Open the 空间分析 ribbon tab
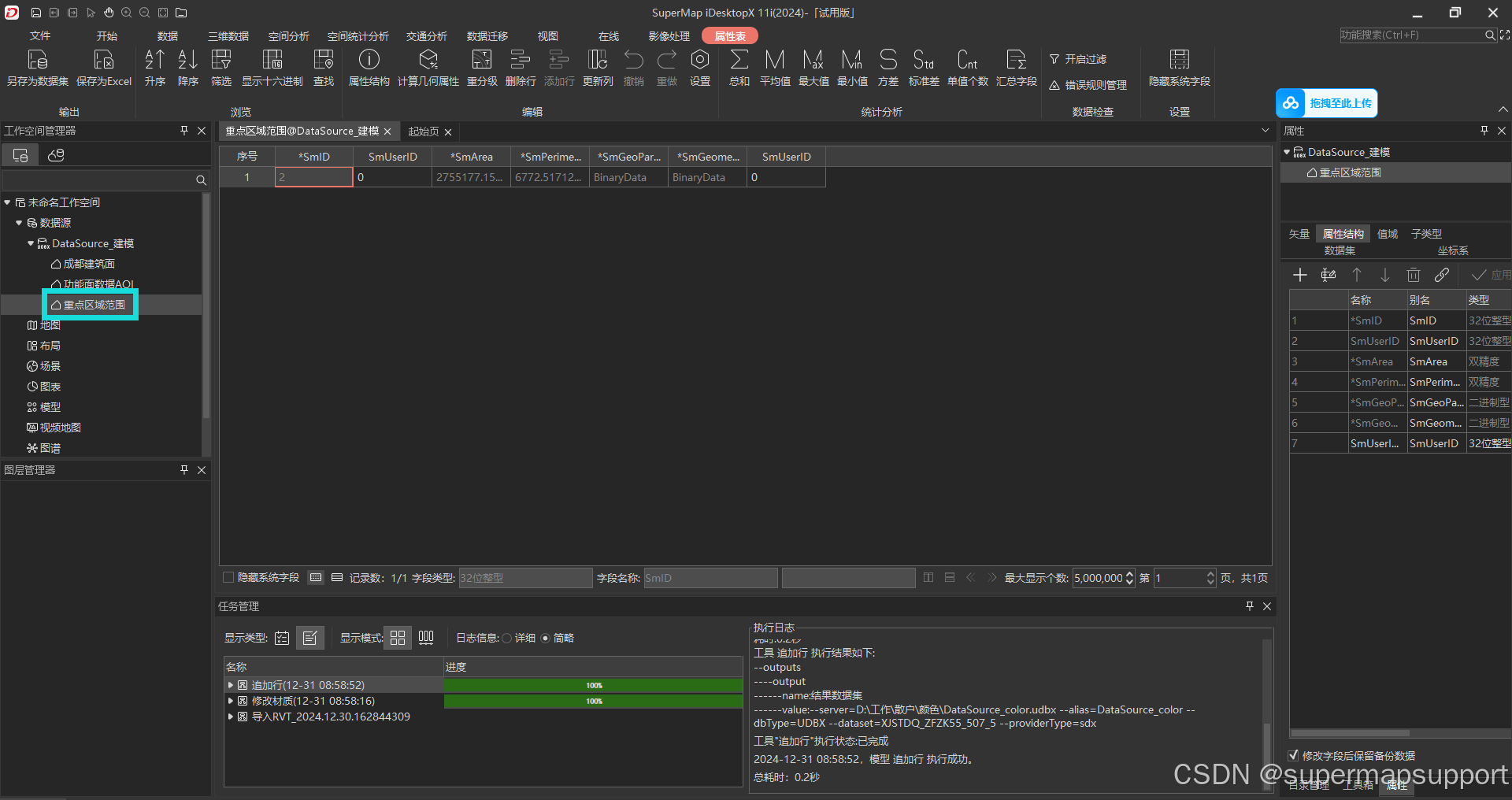The width and height of the screenshot is (1512, 800). pyautogui.click(x=289, y=36)
